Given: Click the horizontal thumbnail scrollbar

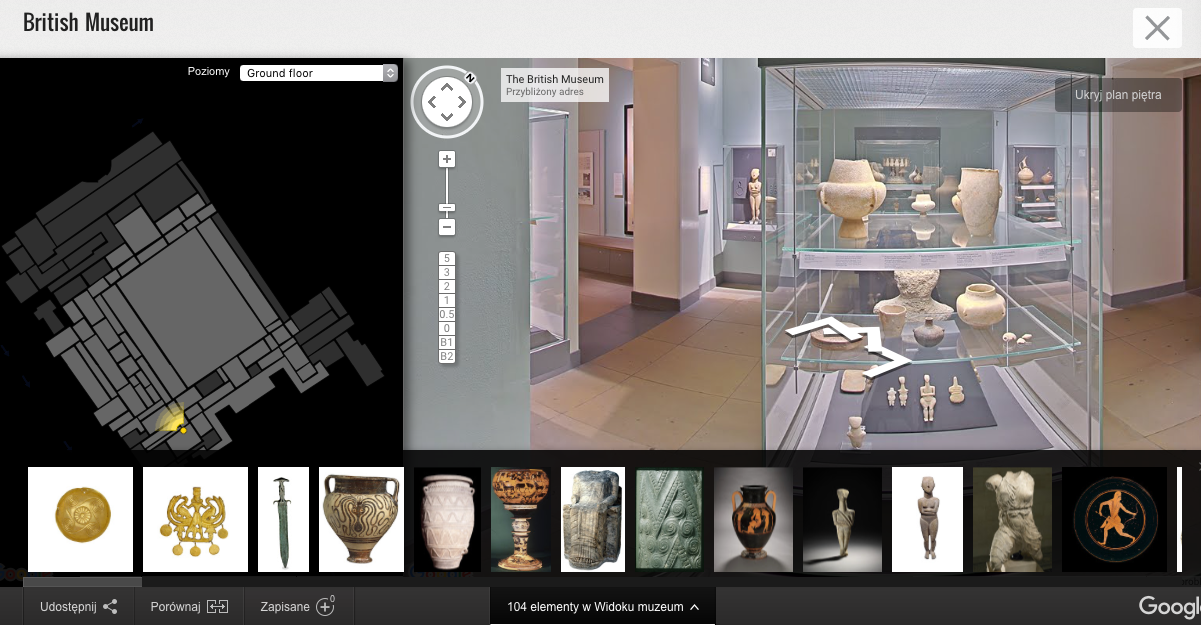Looking at the screenshot, I should [x=82, y=581].
